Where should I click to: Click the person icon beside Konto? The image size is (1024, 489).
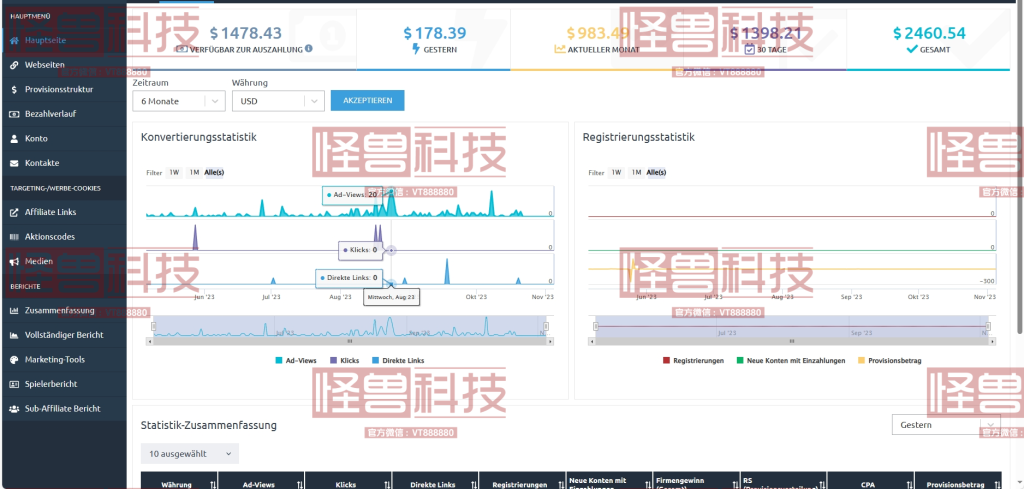14,138
